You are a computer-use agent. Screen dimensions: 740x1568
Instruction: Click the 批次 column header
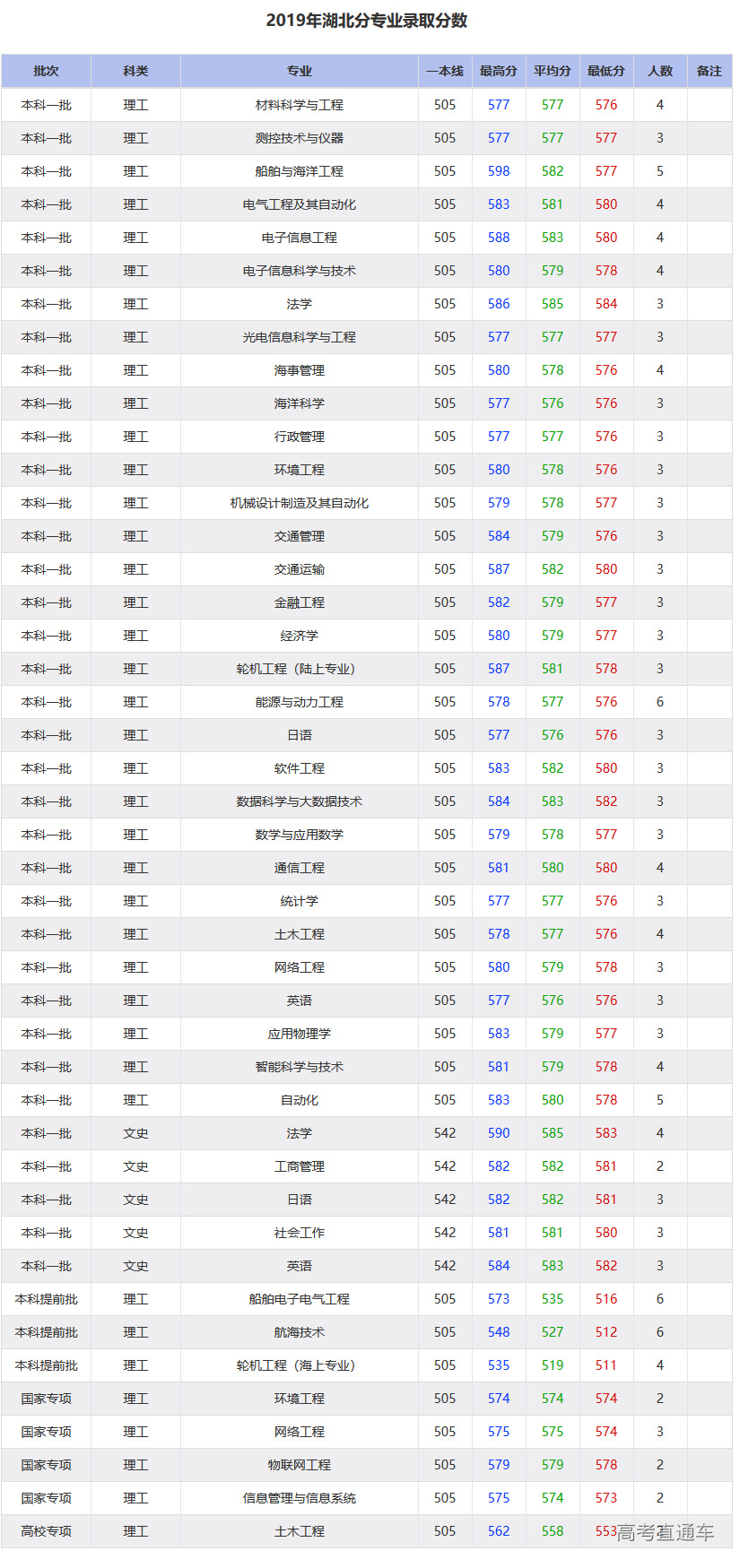coord(46,71)
